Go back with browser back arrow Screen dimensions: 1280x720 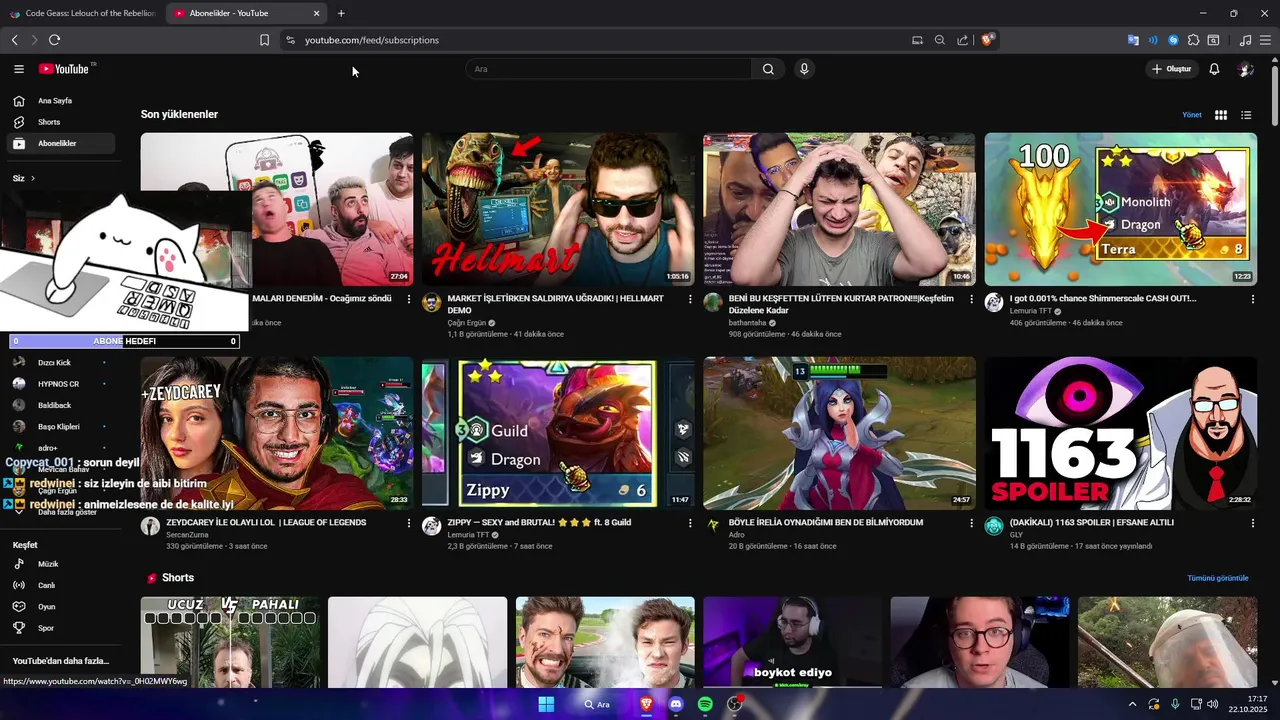14,40
